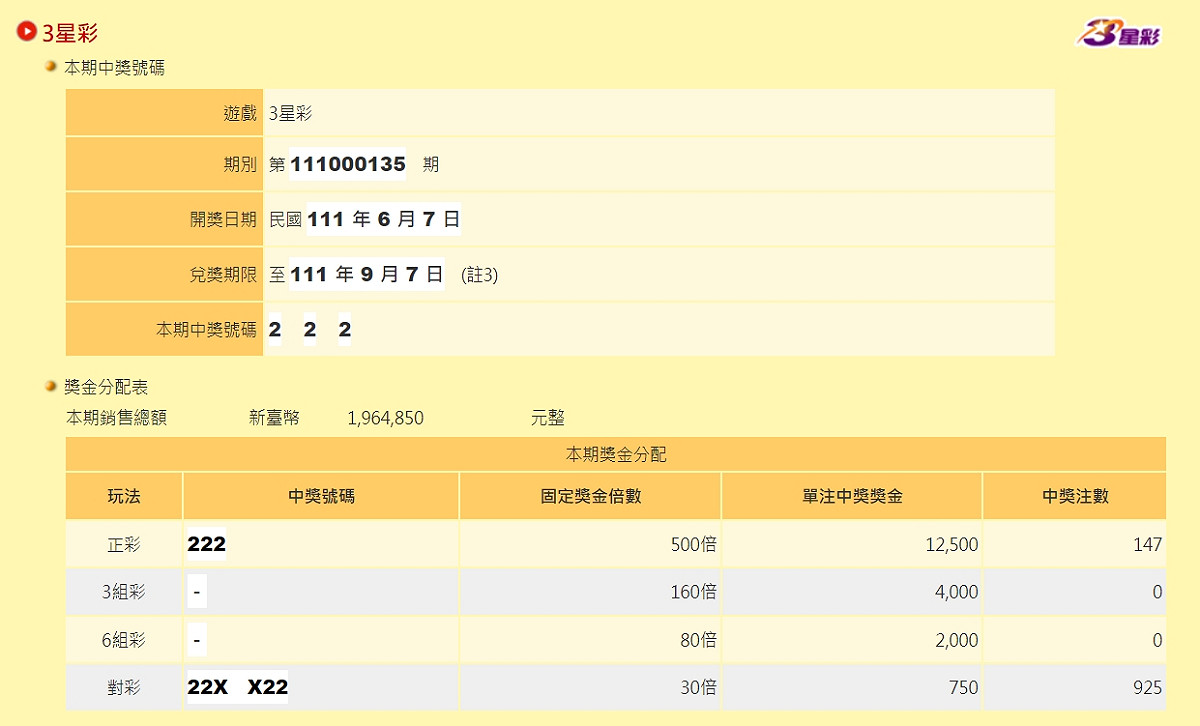This screenshot has width=1200, height=726.
Task: Click the 遊戲 row label
Action: (x=240, y=113)
